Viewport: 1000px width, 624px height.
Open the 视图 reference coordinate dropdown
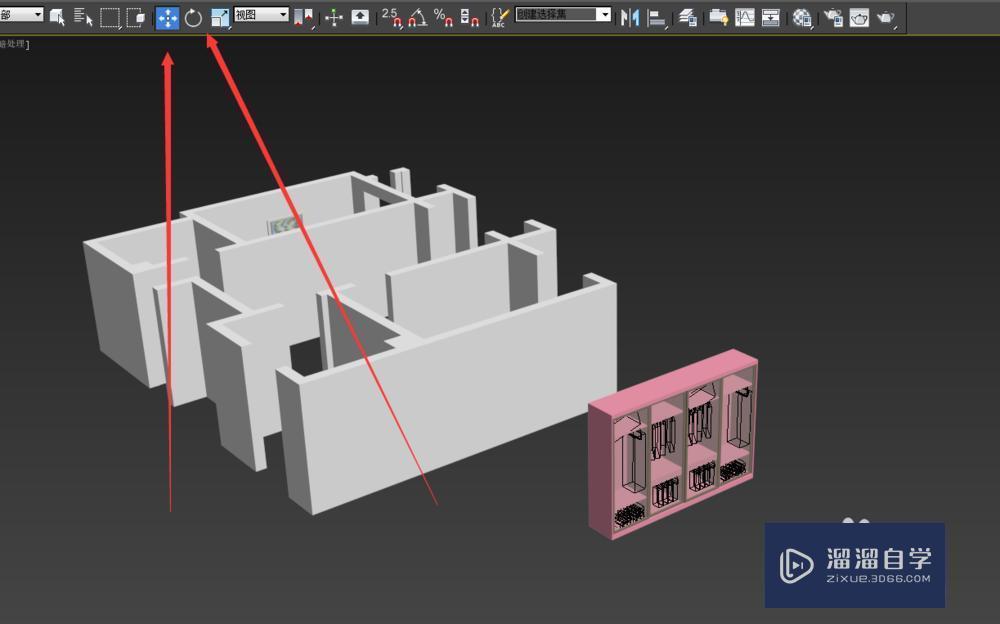(x=261, y=15)
